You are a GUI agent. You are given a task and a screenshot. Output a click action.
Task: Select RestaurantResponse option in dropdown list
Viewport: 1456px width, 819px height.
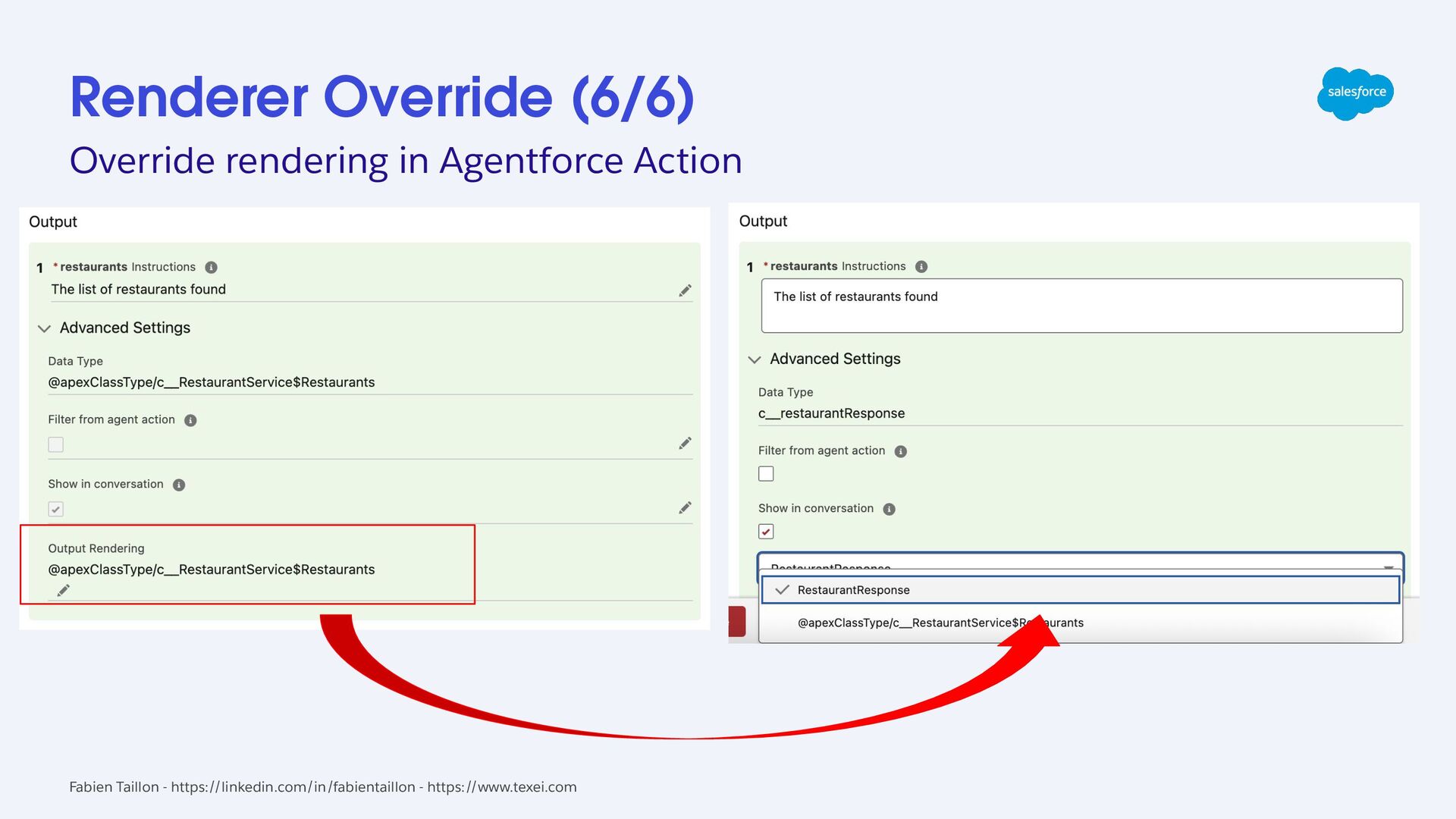1081,590
